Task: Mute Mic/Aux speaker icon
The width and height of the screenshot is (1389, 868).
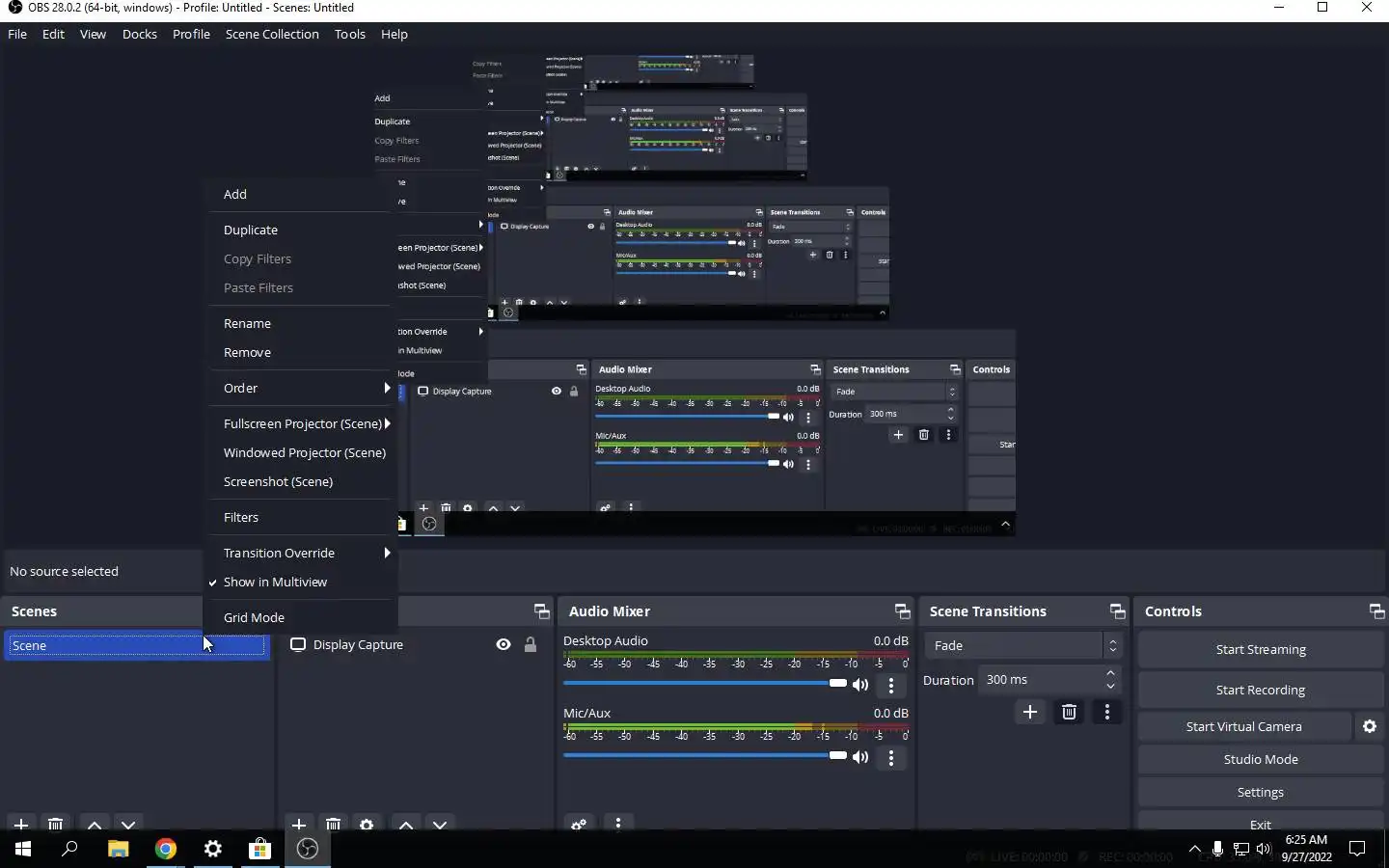Action: pos(860,757)
